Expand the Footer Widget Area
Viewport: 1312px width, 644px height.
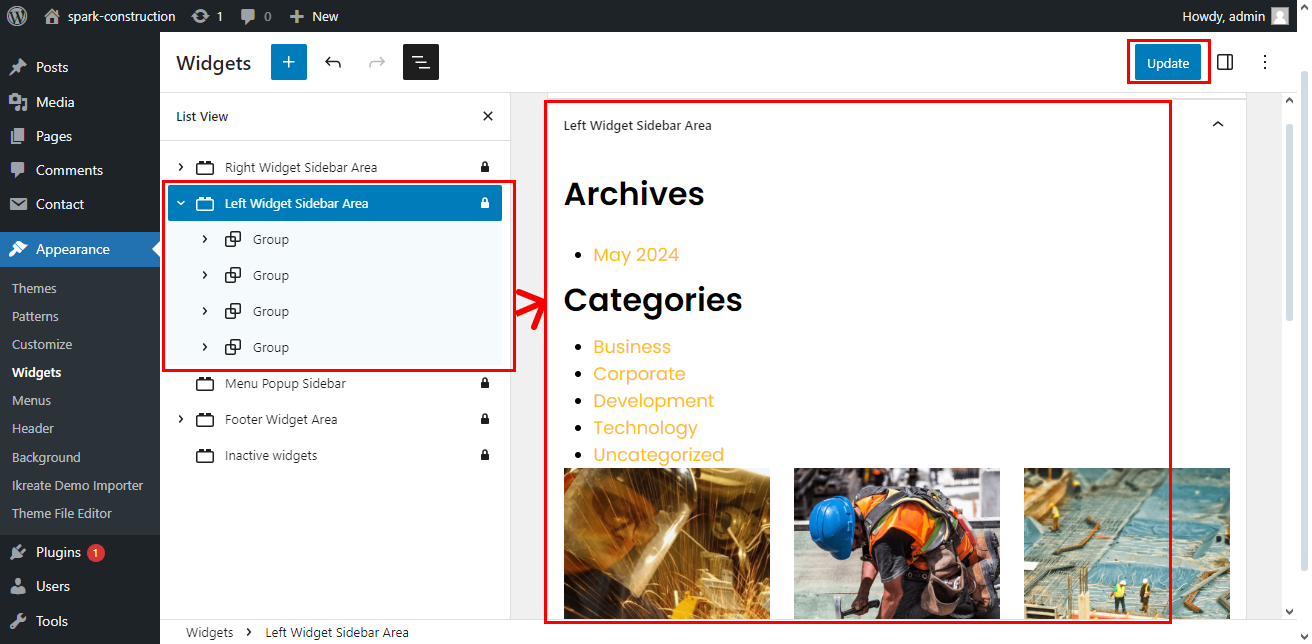coord(181,419)
